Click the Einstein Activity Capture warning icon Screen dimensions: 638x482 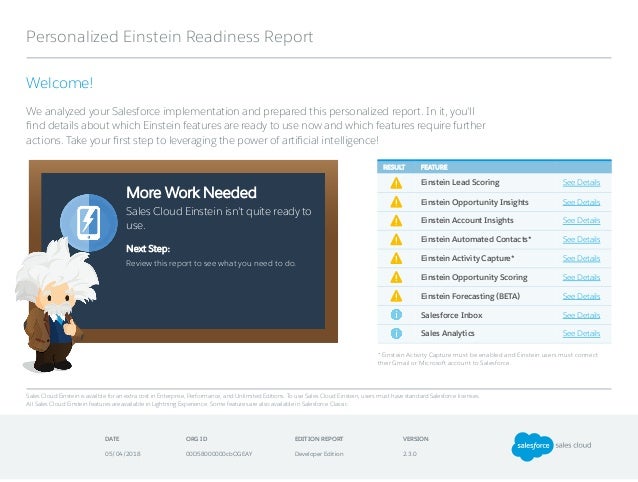point(396,259)
